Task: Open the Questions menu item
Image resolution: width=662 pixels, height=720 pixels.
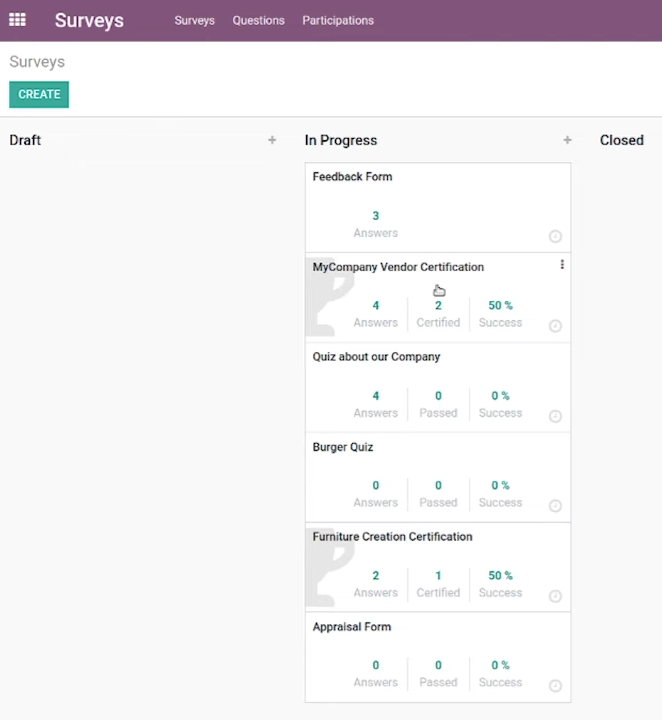Action: pyautogui.click(x=258, y=21)
